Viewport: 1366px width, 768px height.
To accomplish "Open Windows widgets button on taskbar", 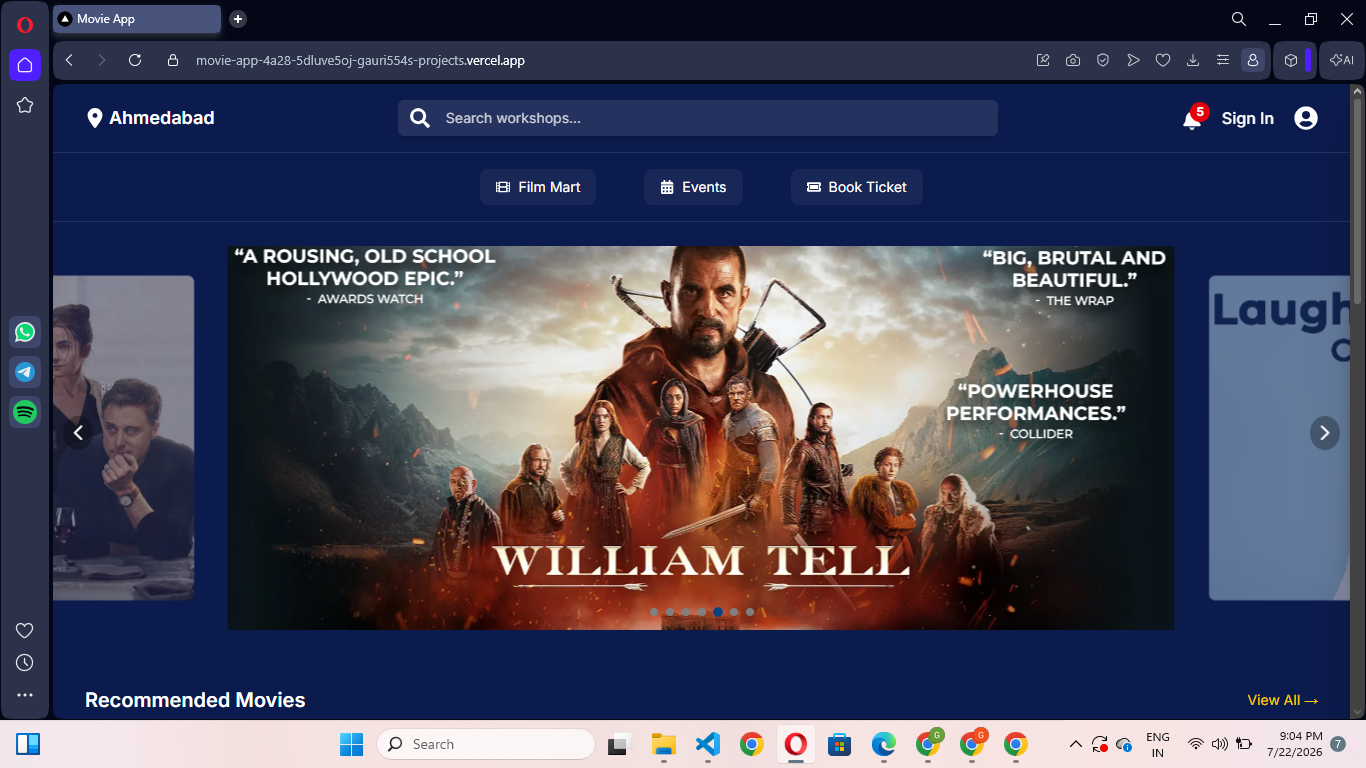I will pos(28,744).
